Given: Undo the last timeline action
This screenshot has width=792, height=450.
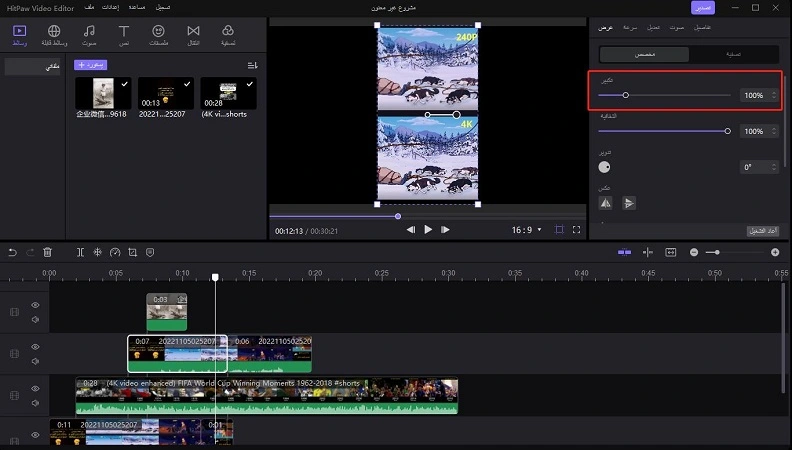Looking at the screenshot, I should click(x=13, y=252).
